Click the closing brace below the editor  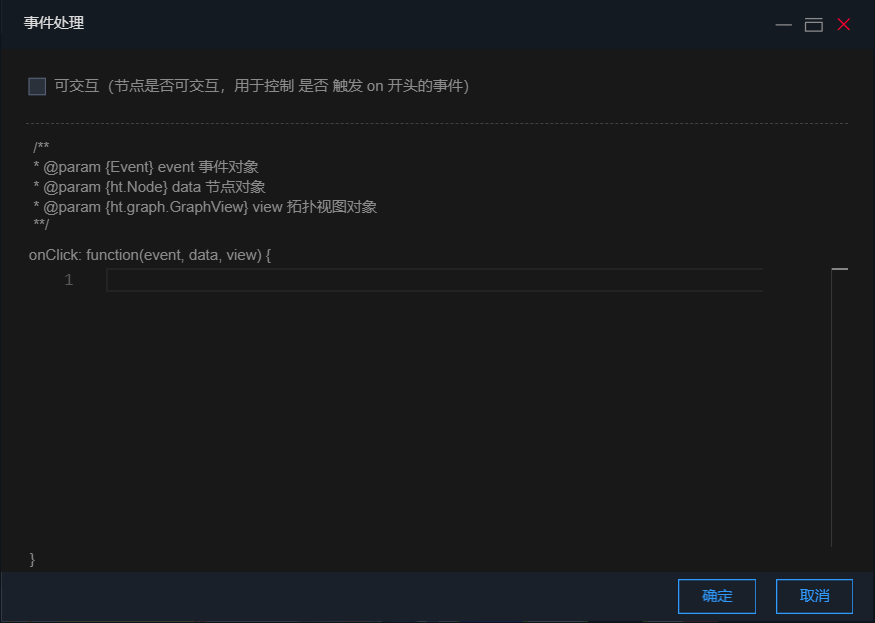click(x=32, y=559)
